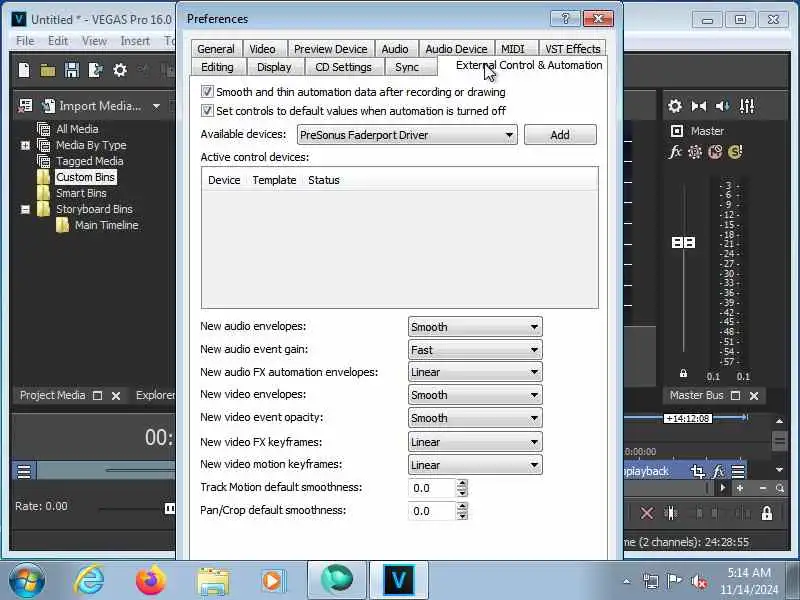Image resolution: width=800 pixels, height=600 pixels.
Task: Select Main Timeline bin
Action: (106, 226)
